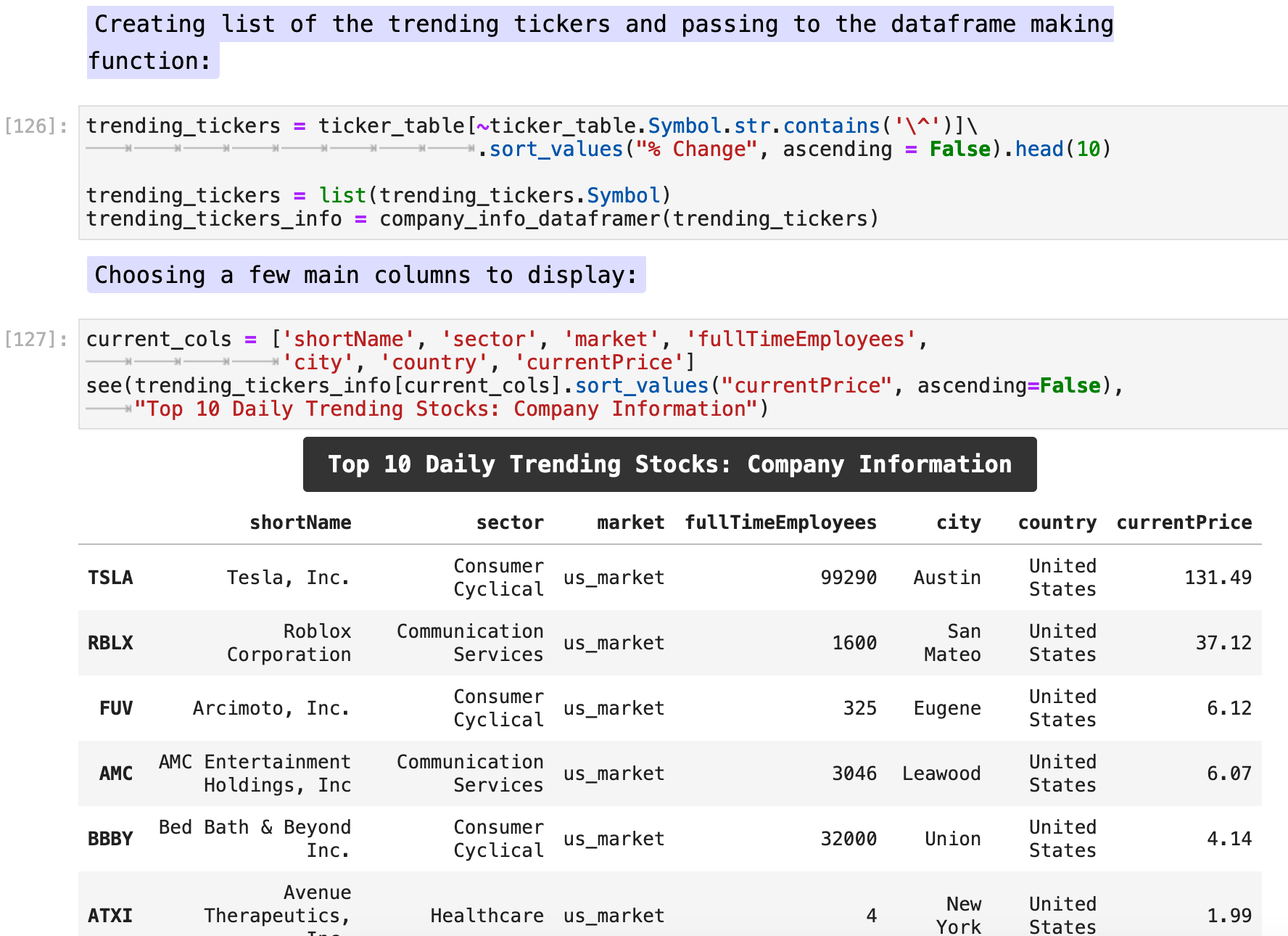Screen dimensions: 1288x936
Task: Click the RBLX row index
Action: pyautogui.click(x=110, y=643)
